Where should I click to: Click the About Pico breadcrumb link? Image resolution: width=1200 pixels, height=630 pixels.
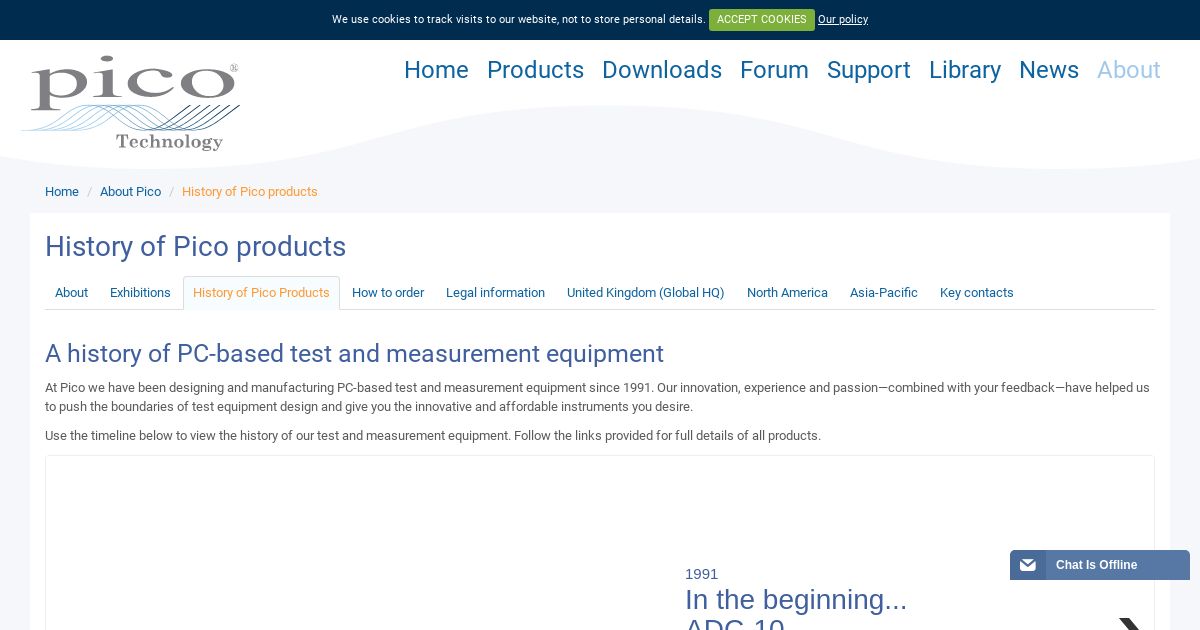(130, 192)
